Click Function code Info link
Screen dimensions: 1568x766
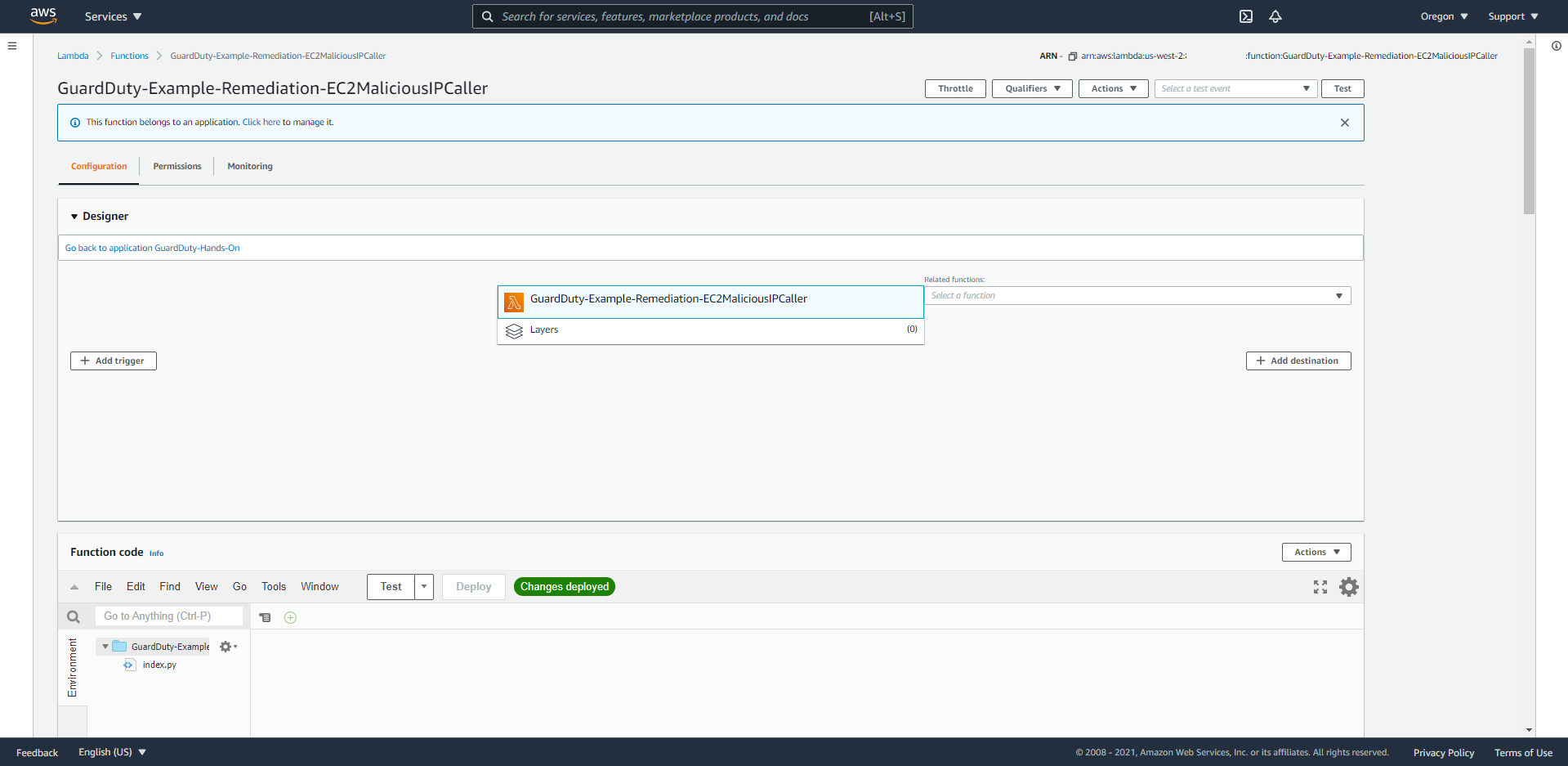coord(156,554)
